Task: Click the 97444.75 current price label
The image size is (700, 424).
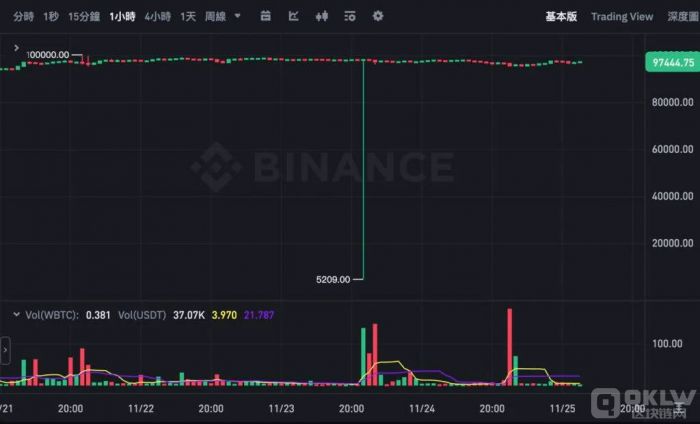Action: coord(670,62)
